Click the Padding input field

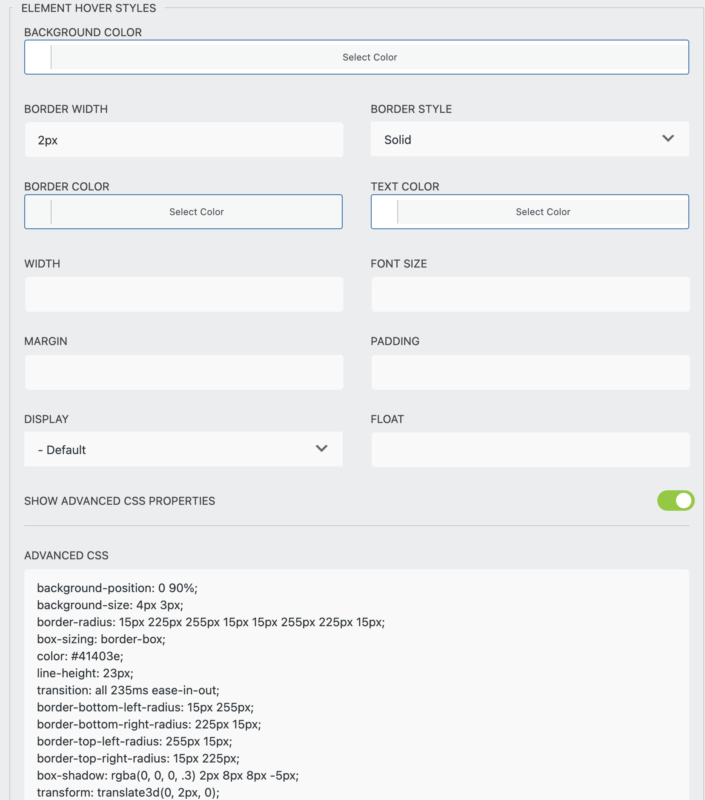coord(530,371)
